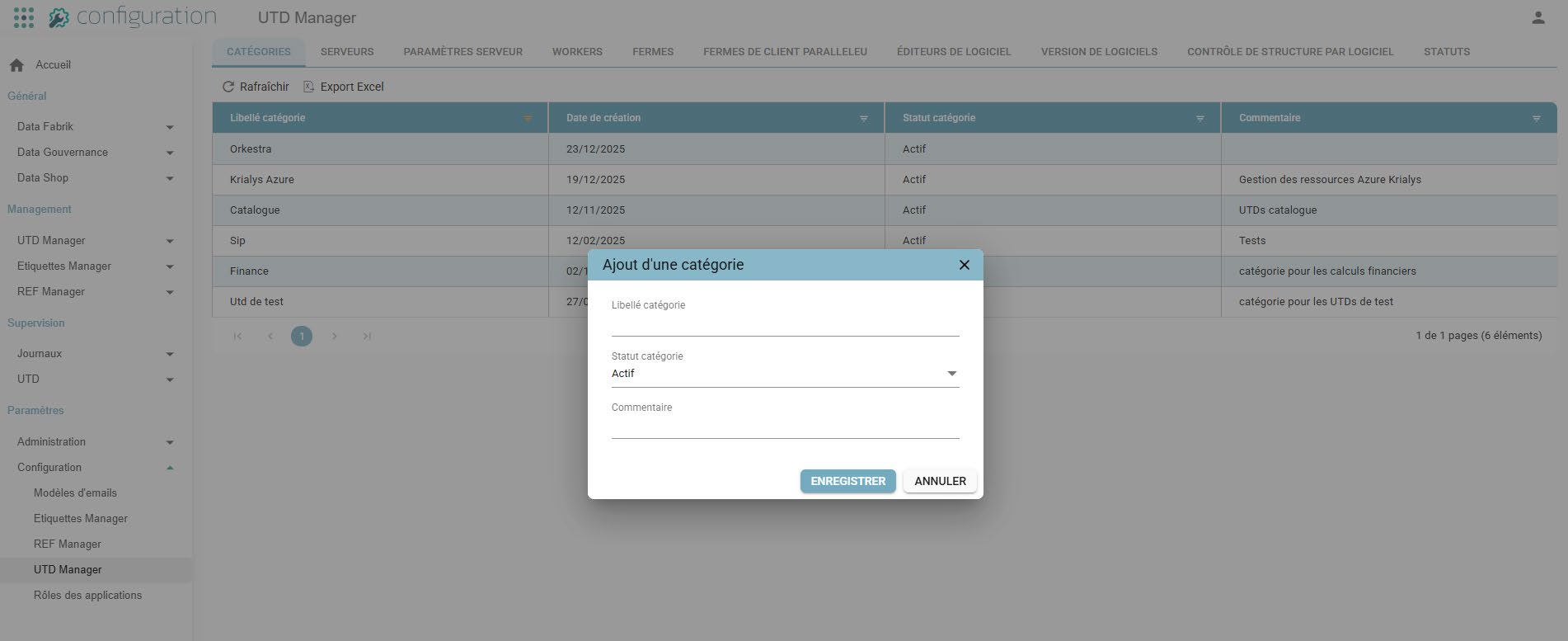Go to previous page pagination arrow
1568x641 pixels.
coord(270,336)
